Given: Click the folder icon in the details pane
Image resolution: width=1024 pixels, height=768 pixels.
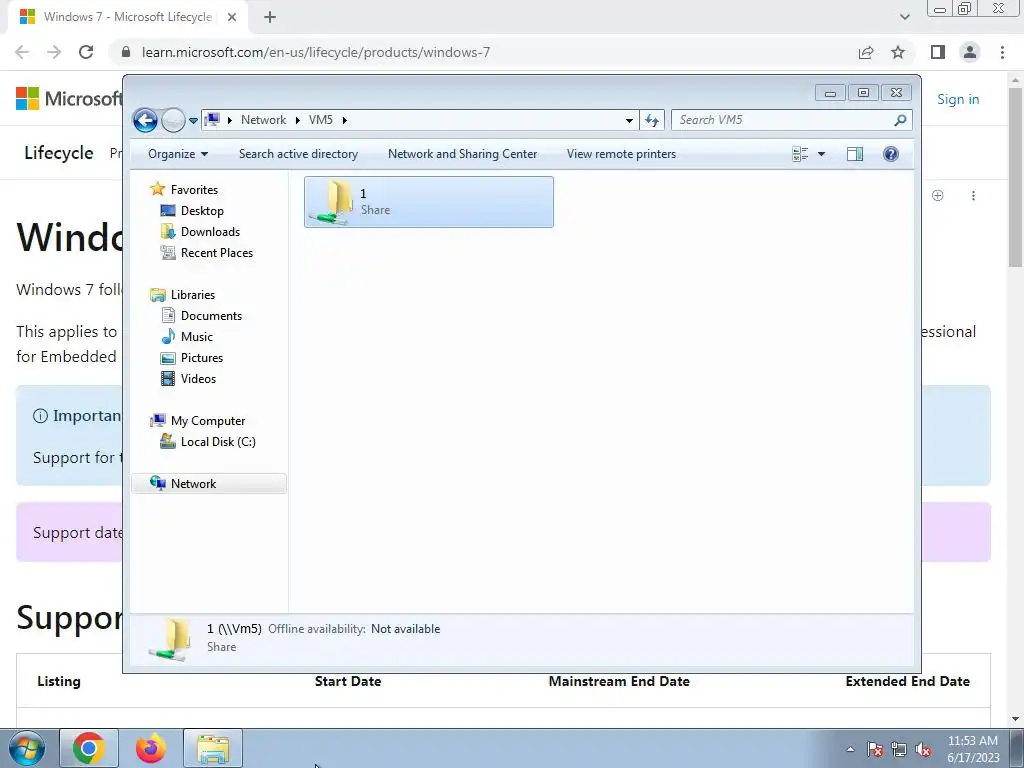Looking at the screenshot, I should (170, 639).
